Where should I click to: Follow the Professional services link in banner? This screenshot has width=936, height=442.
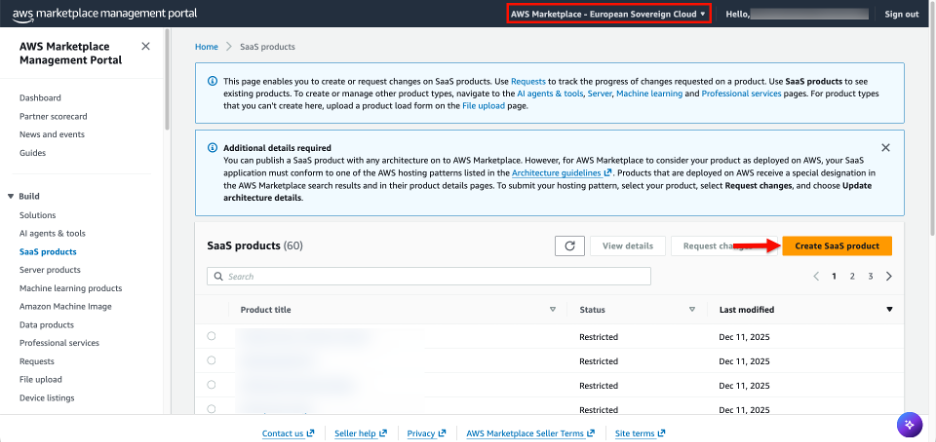click(x=741, y=93)
